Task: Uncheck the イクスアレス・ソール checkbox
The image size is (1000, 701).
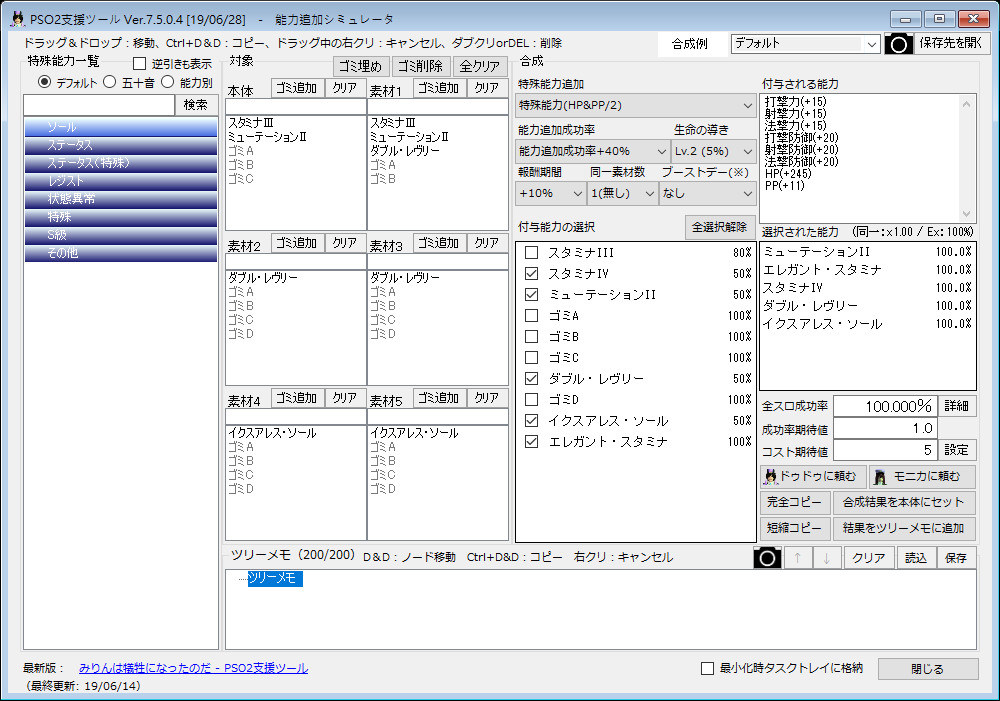Action: click(x=532, y=421)
